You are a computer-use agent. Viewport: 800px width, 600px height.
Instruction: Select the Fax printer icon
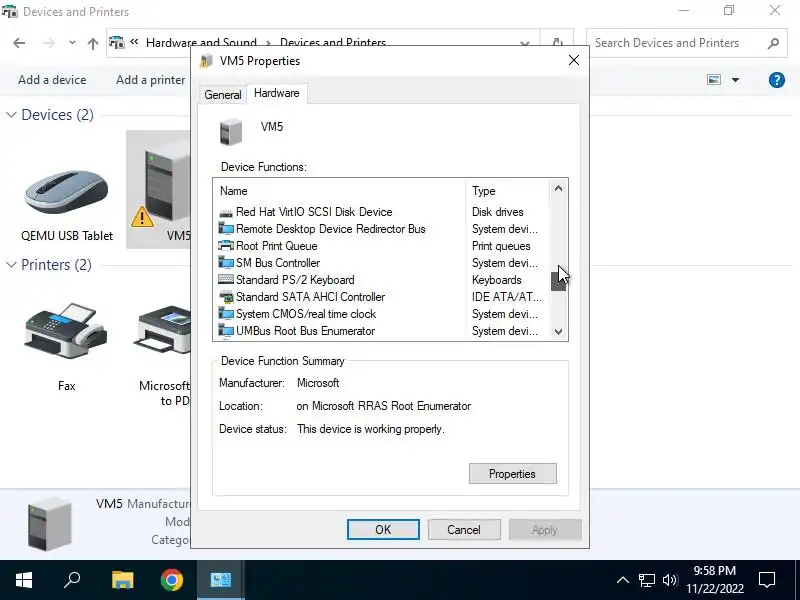(x=66, y=330)
